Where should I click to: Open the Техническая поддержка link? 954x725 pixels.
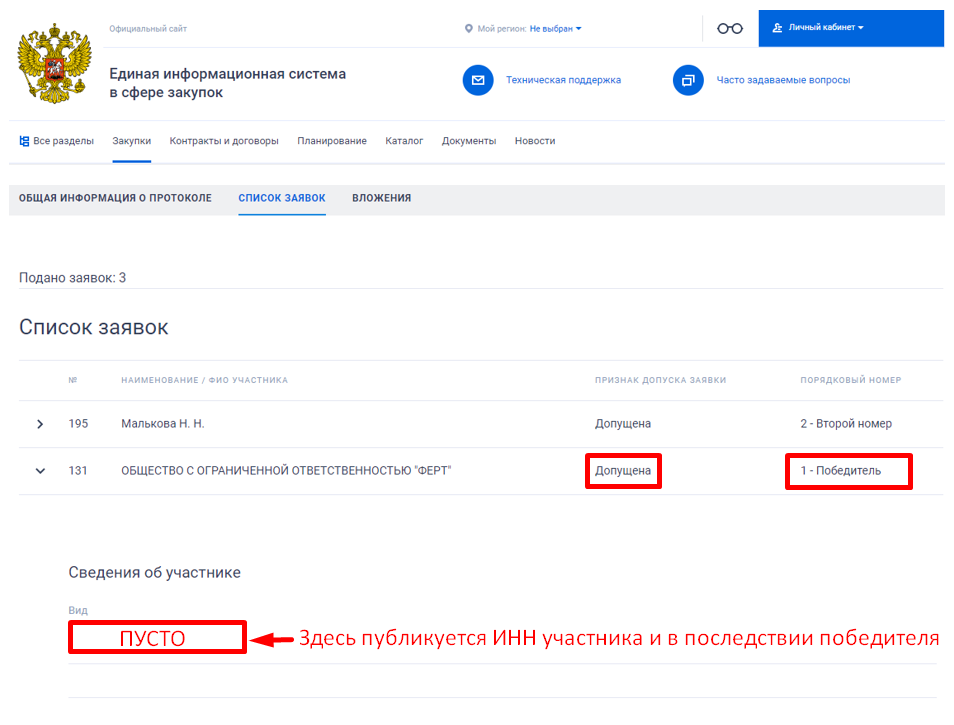point(563,80)
